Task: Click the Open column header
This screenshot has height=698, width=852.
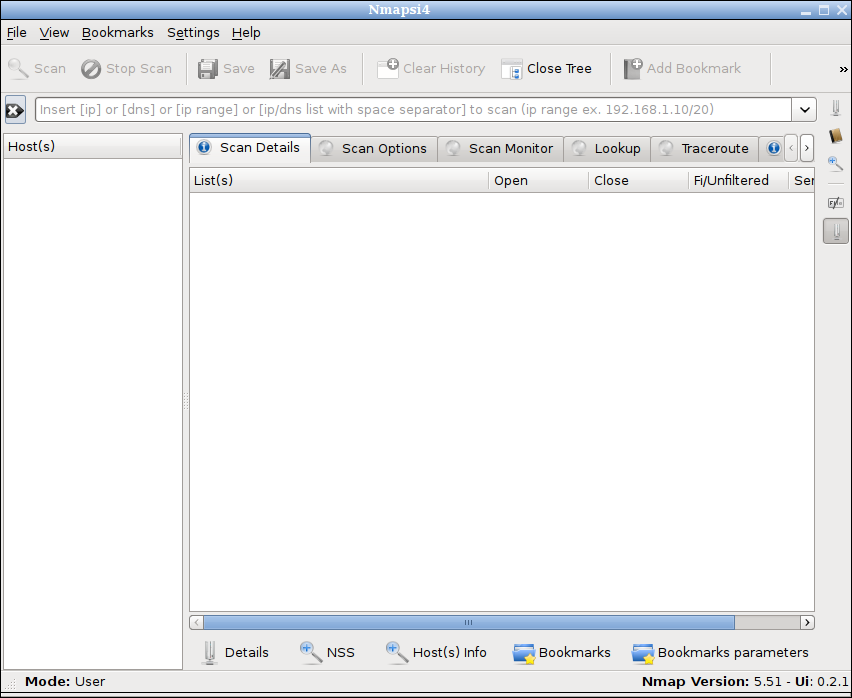Action: click(538, 180)
